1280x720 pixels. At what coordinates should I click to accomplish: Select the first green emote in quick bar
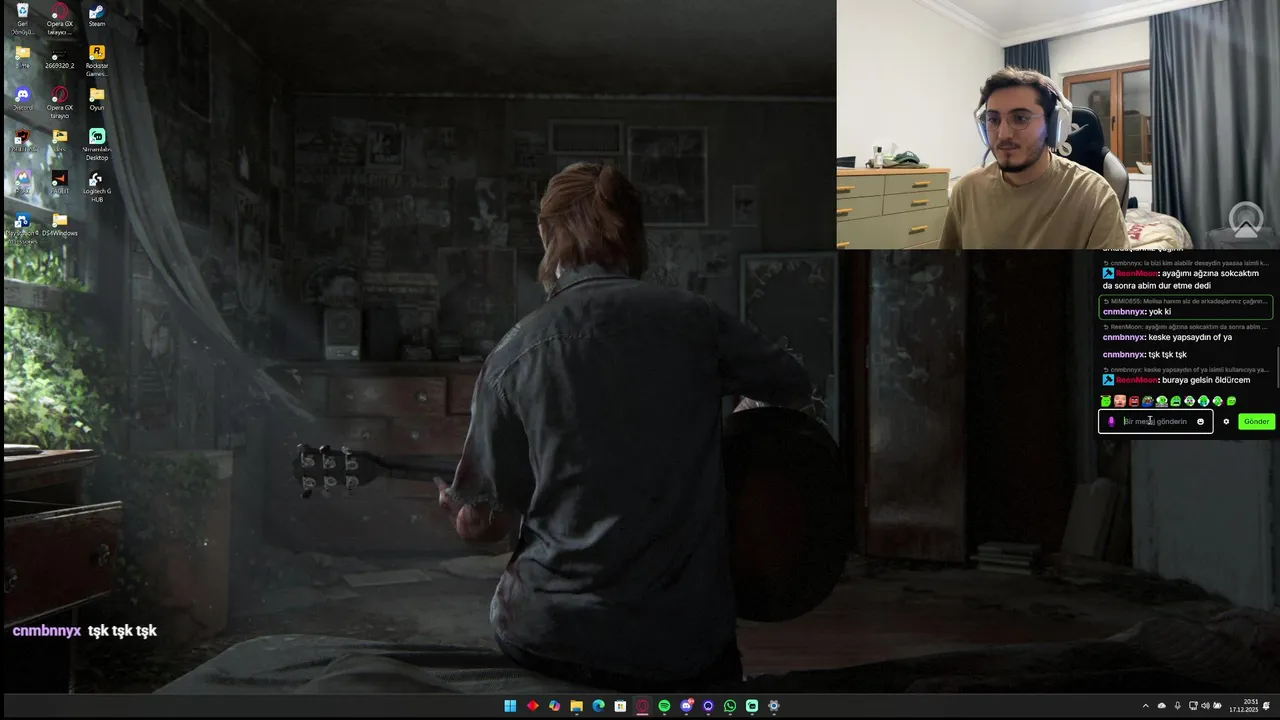coord(1107,401)
